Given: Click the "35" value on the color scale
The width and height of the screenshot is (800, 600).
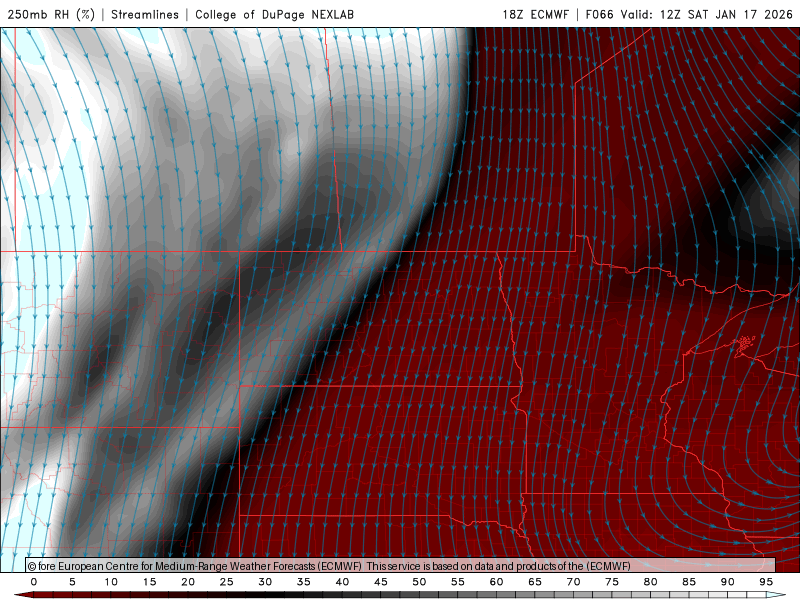Looking at the screenshot, I should [x=304, y=582].
